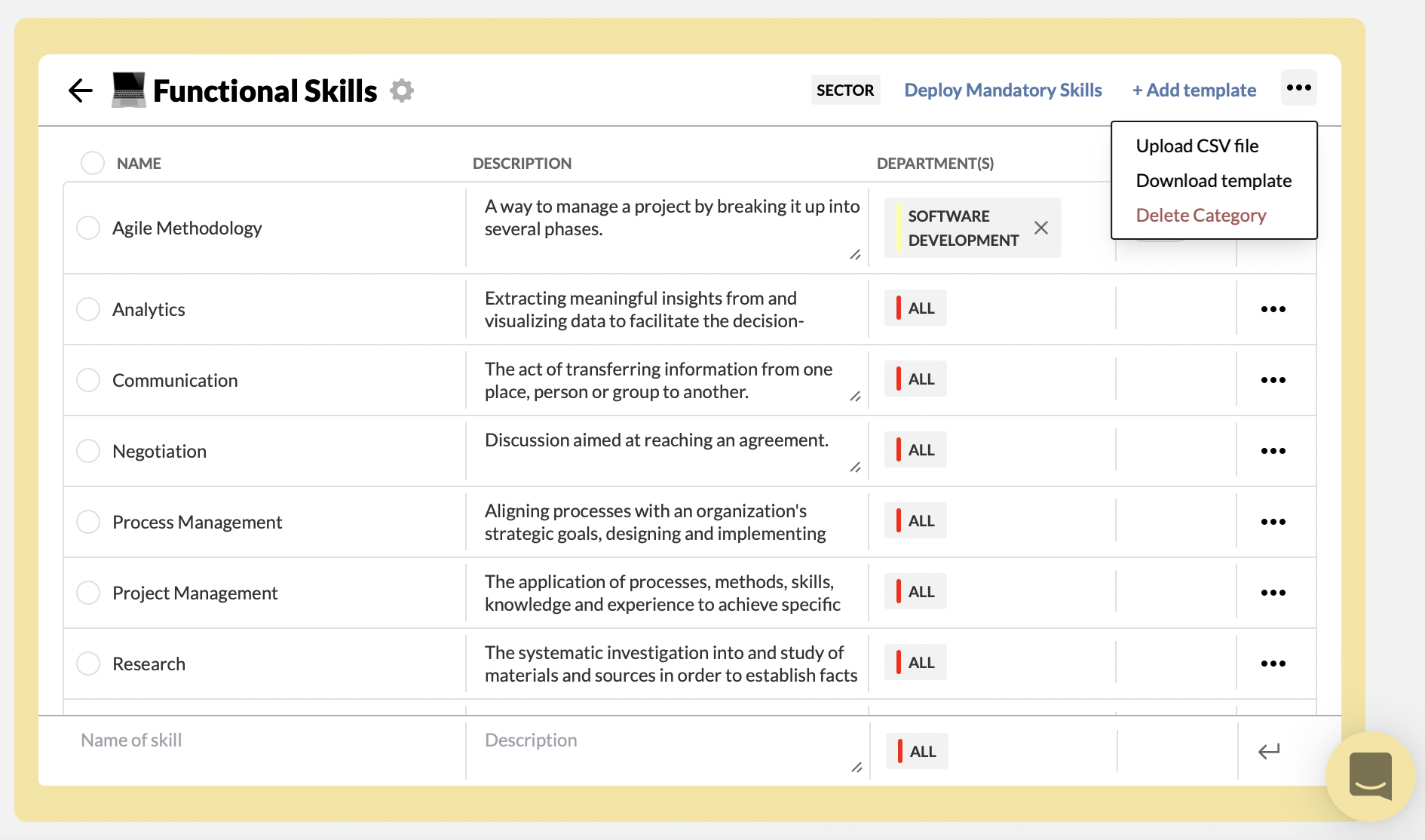Click the yellow color bar on Software Development
This screenshot has height=840, width=1425.
click(899, 228)
